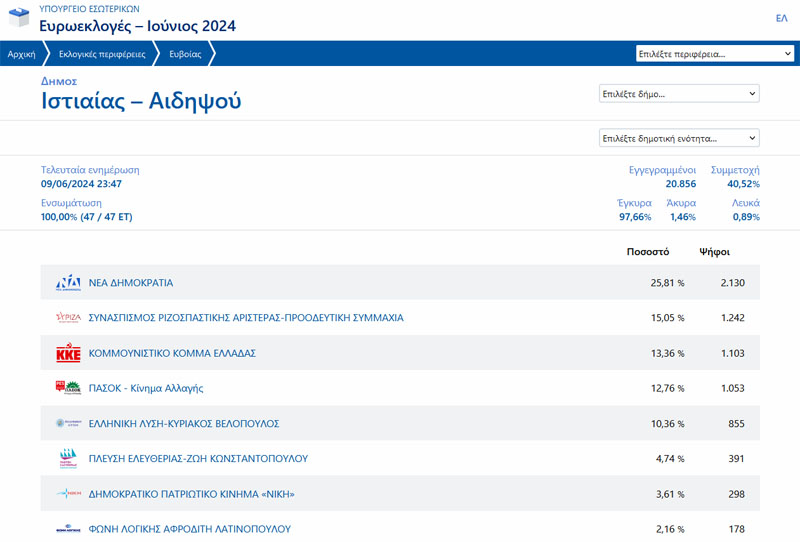Click the ballot box logo icon
800x542 pixels.
[x=19, y=19]
